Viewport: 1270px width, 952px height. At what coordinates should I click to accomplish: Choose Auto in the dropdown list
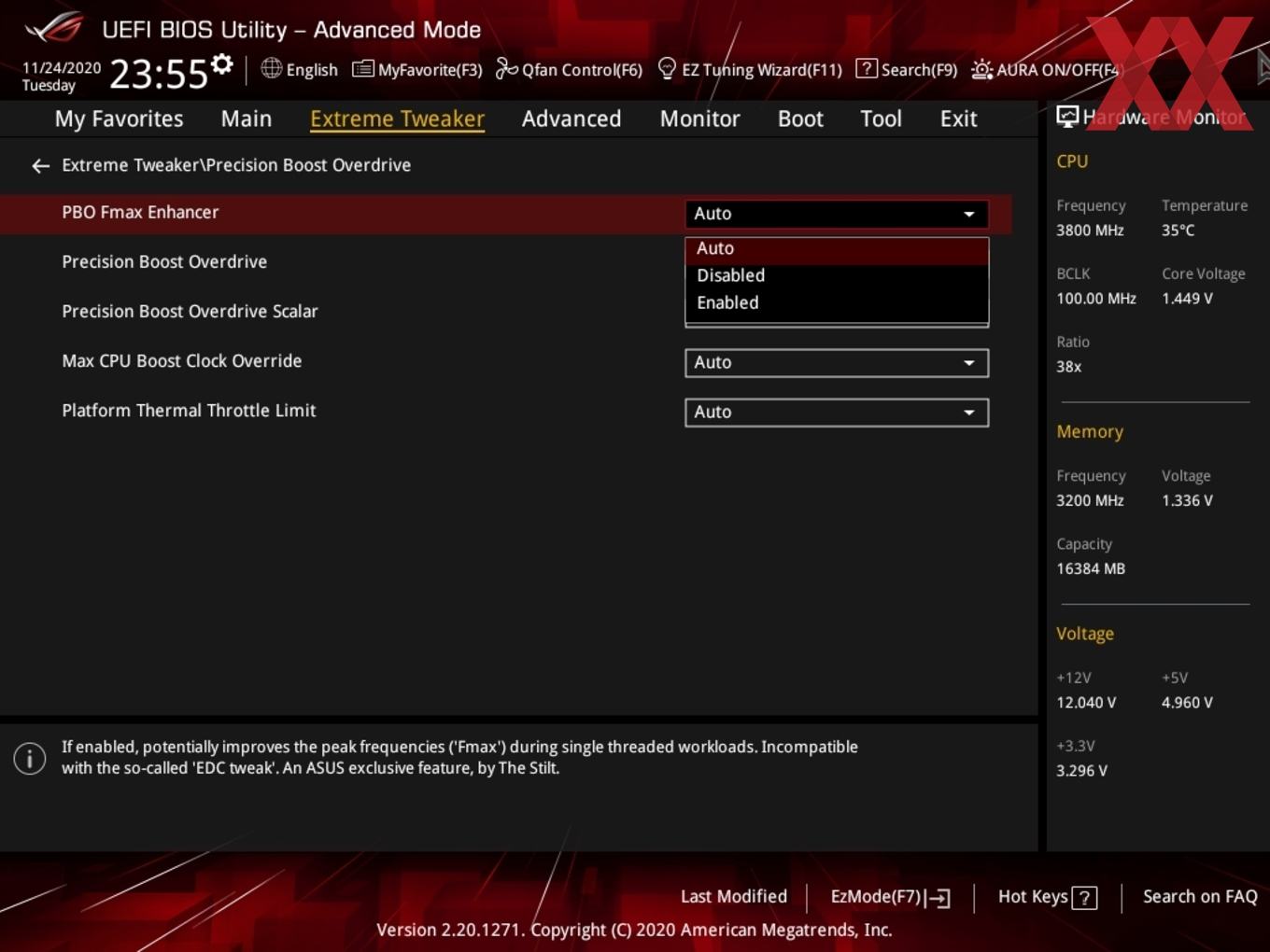(837, 248)
